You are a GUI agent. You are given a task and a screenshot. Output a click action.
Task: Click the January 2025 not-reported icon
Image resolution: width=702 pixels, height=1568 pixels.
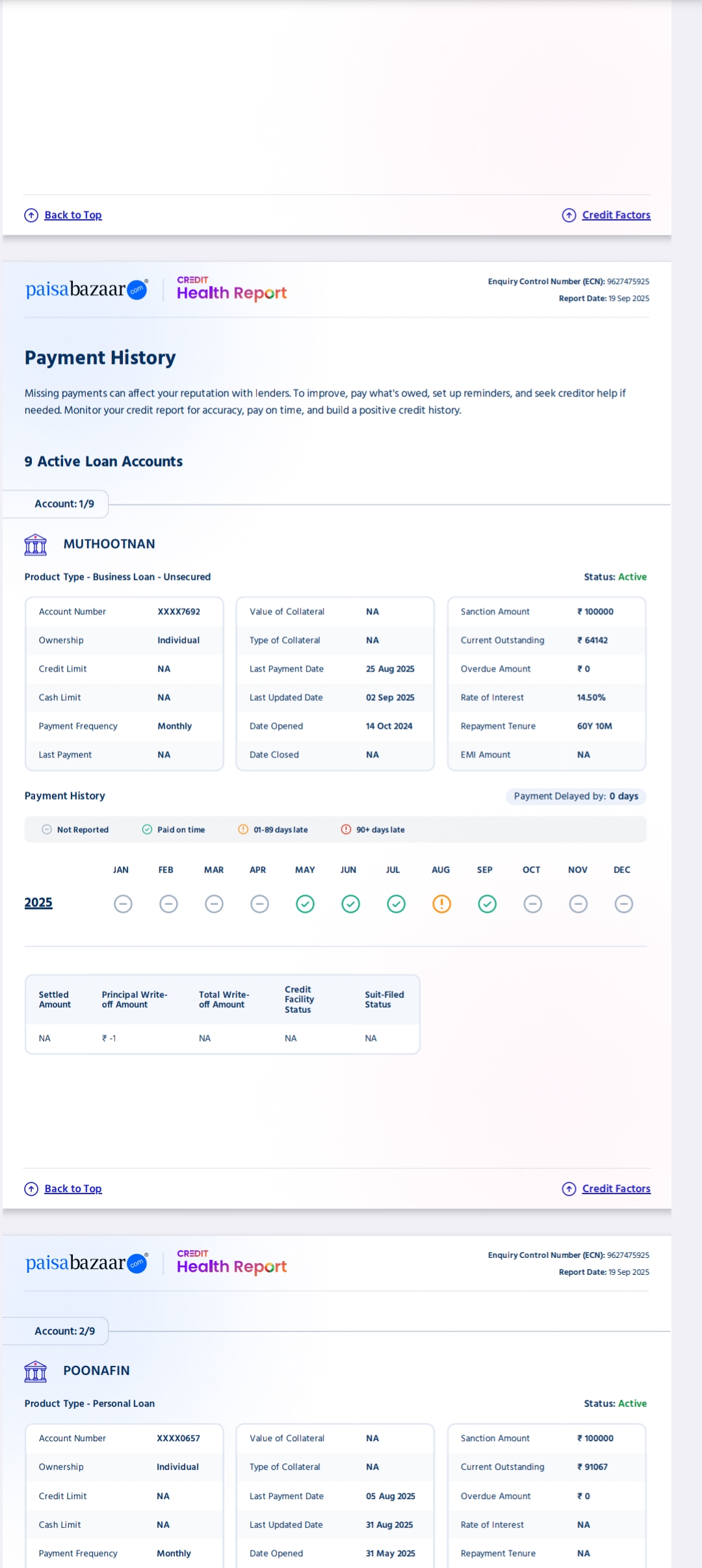(x=123, y=904)
